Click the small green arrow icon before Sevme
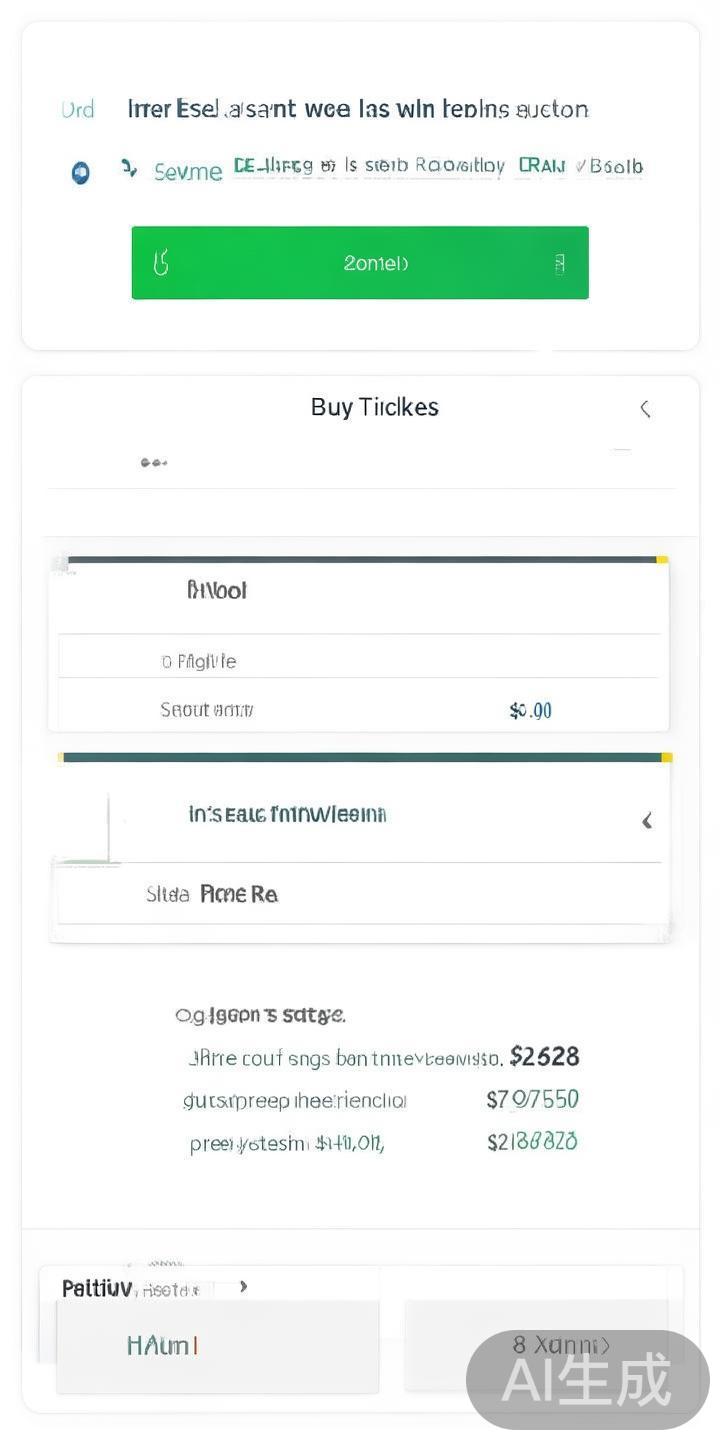Image resolution: width=720 pixels, height=1440 pixels. (x=128, y=168)
